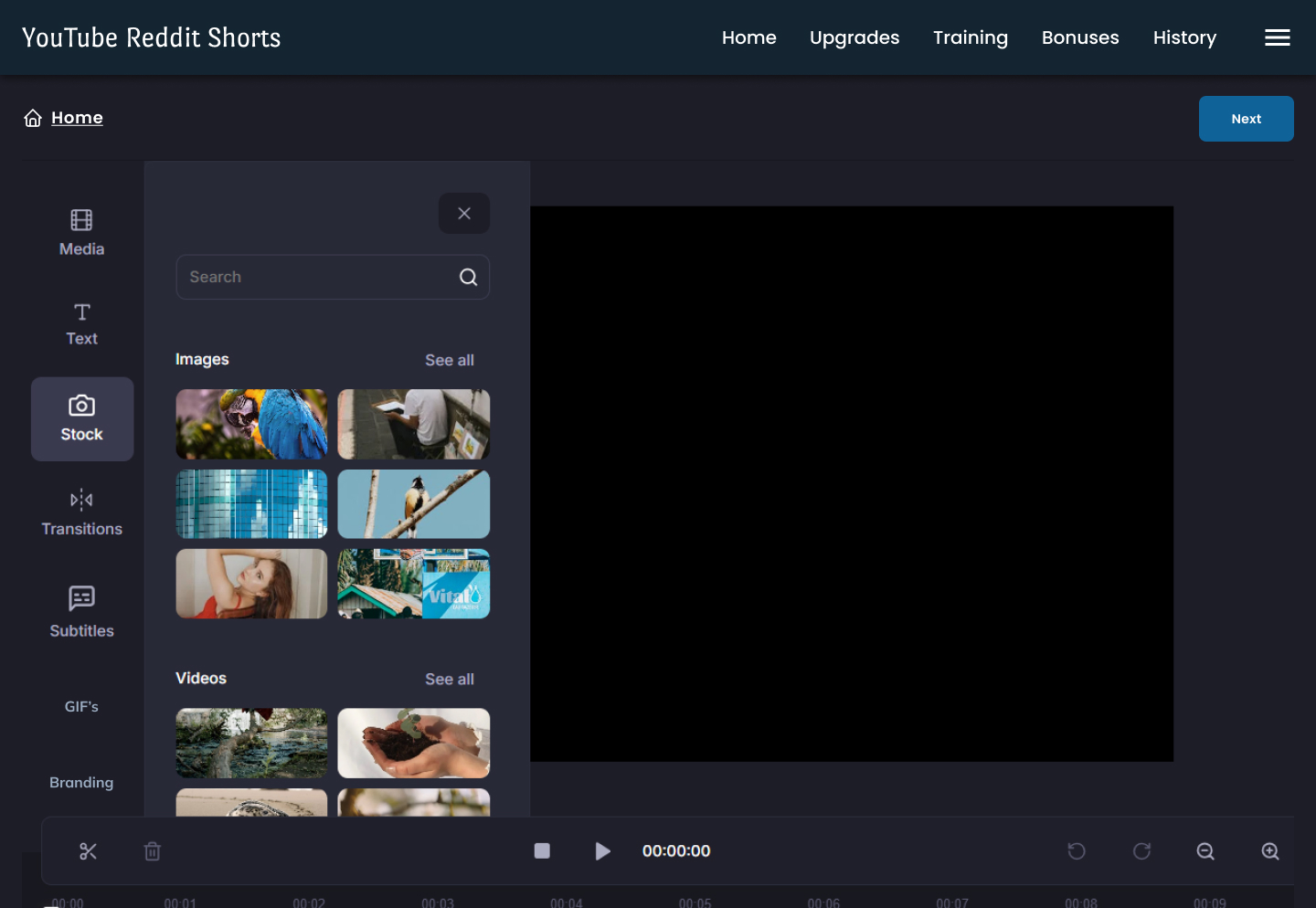Stop the video playback
Image resolution: width=1316 pixels, height=908 pixels.
542,851
